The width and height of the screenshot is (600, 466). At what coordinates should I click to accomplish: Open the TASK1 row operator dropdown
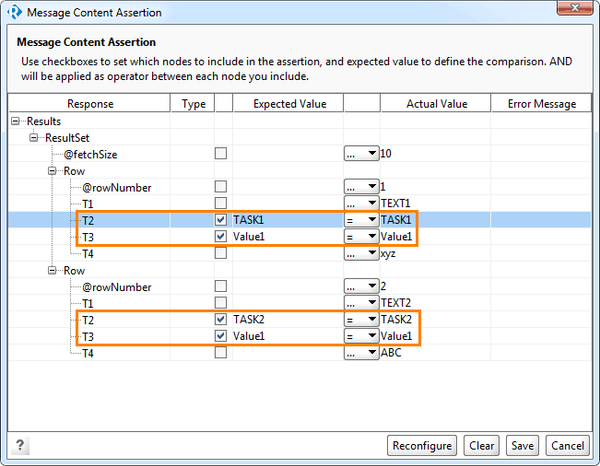tap(360, 220)
